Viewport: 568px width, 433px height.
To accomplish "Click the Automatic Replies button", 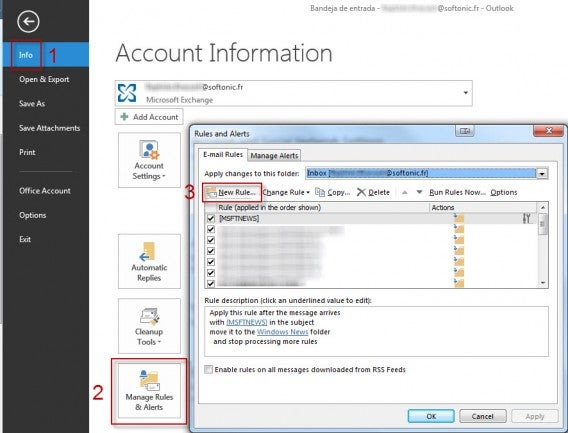I will pos(149,262).
